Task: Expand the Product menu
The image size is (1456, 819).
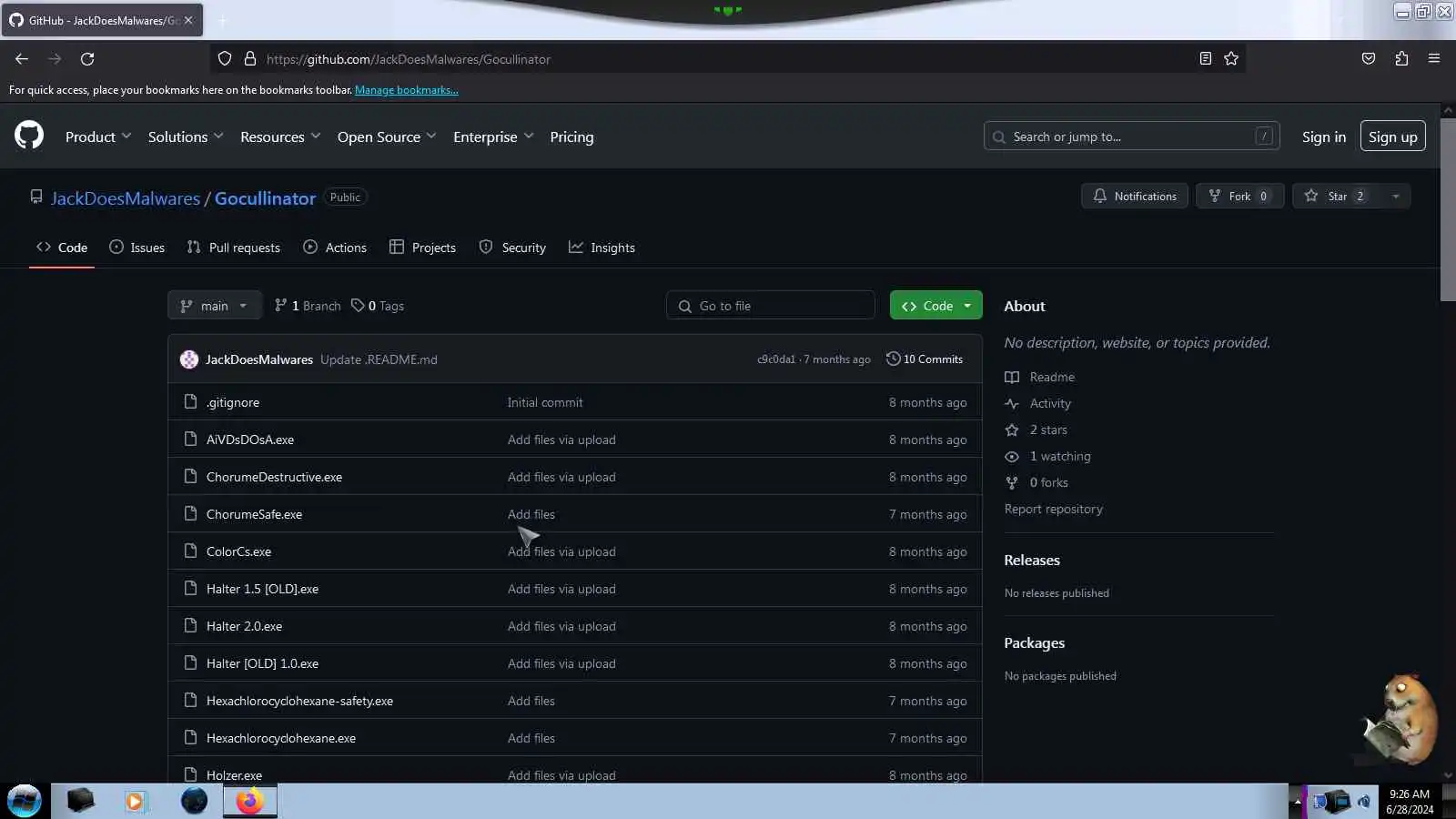Action: [x=98, y=136]
